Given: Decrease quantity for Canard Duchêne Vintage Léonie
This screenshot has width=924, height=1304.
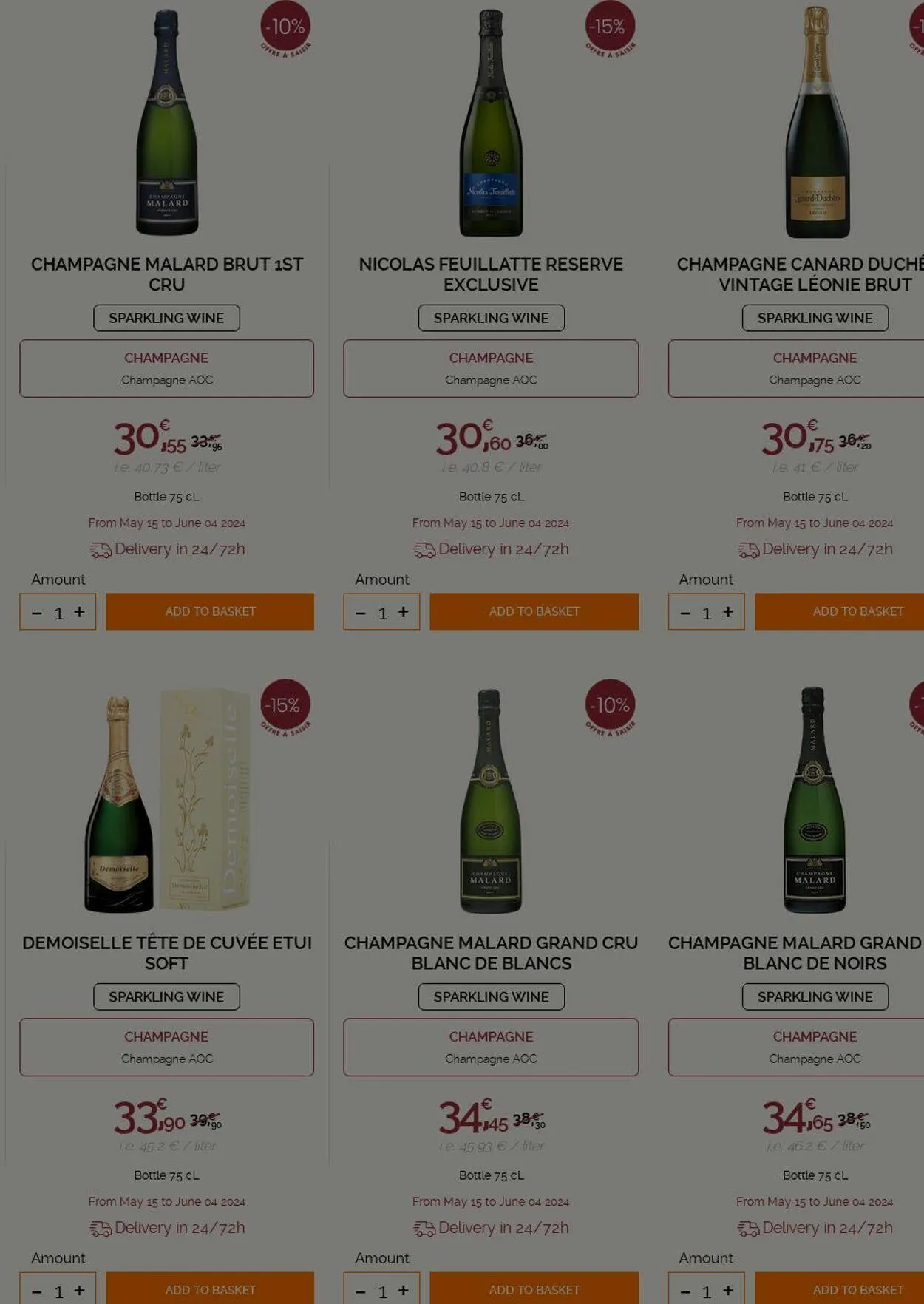Looking at the screenshot, I should click(x=685, y=613).
